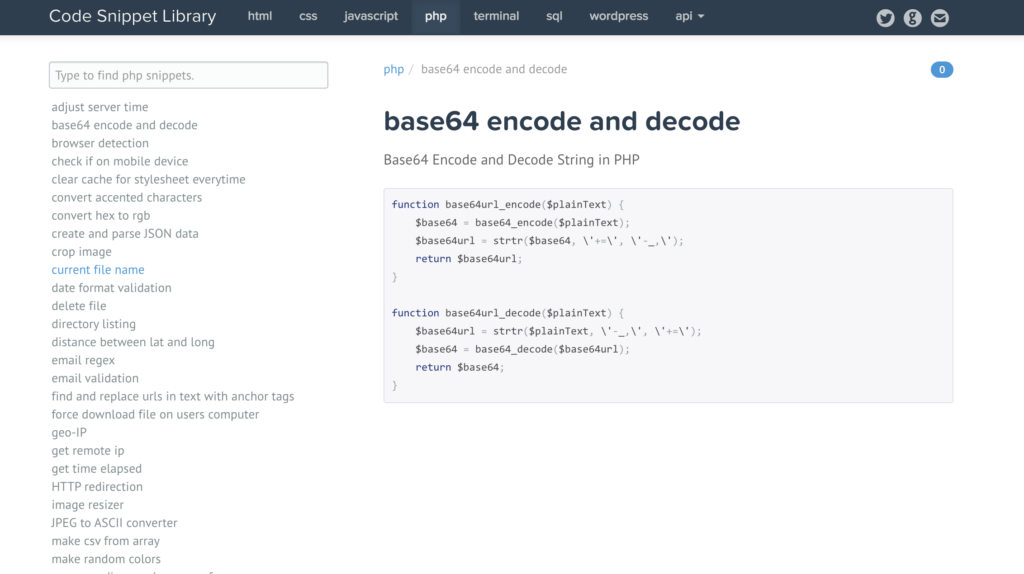The width and height of the screenshot is (1024, 574).
Task: Open the make random colors snippet
Action: click(106, 559)
